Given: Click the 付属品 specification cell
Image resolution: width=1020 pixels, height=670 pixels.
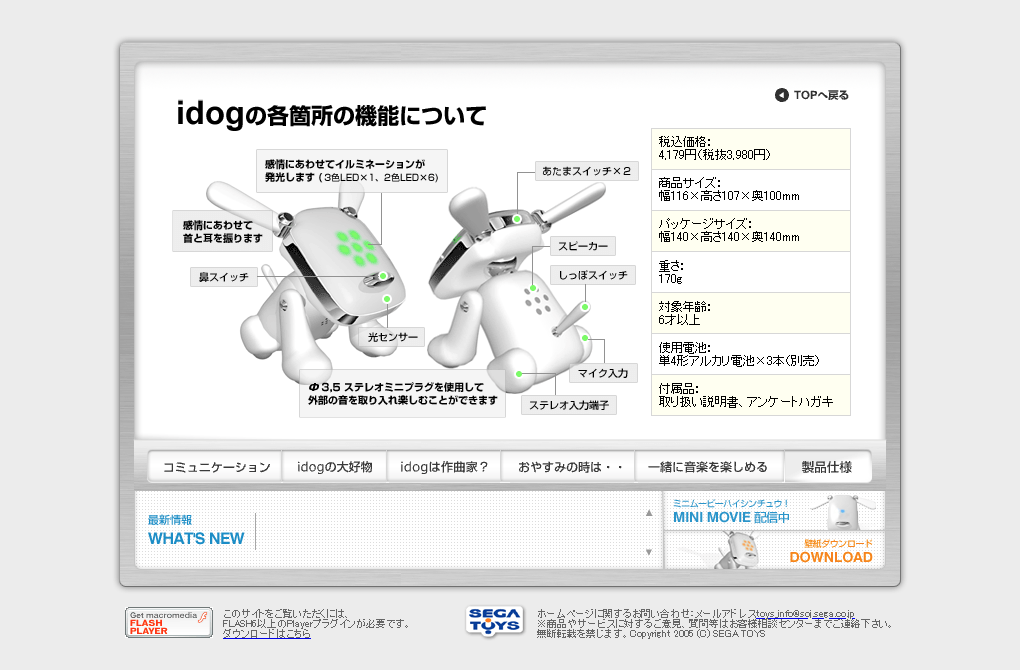Looking at the screenshot, I should 751,395.
